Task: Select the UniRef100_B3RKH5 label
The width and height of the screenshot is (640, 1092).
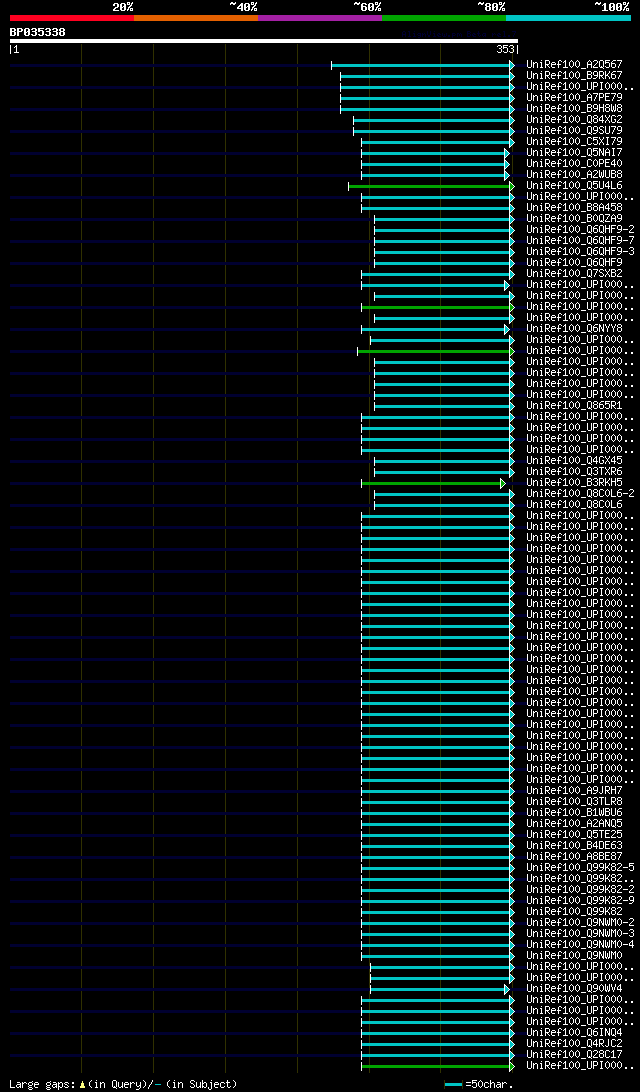Action: pyautogui.click(x=574, y=483)
